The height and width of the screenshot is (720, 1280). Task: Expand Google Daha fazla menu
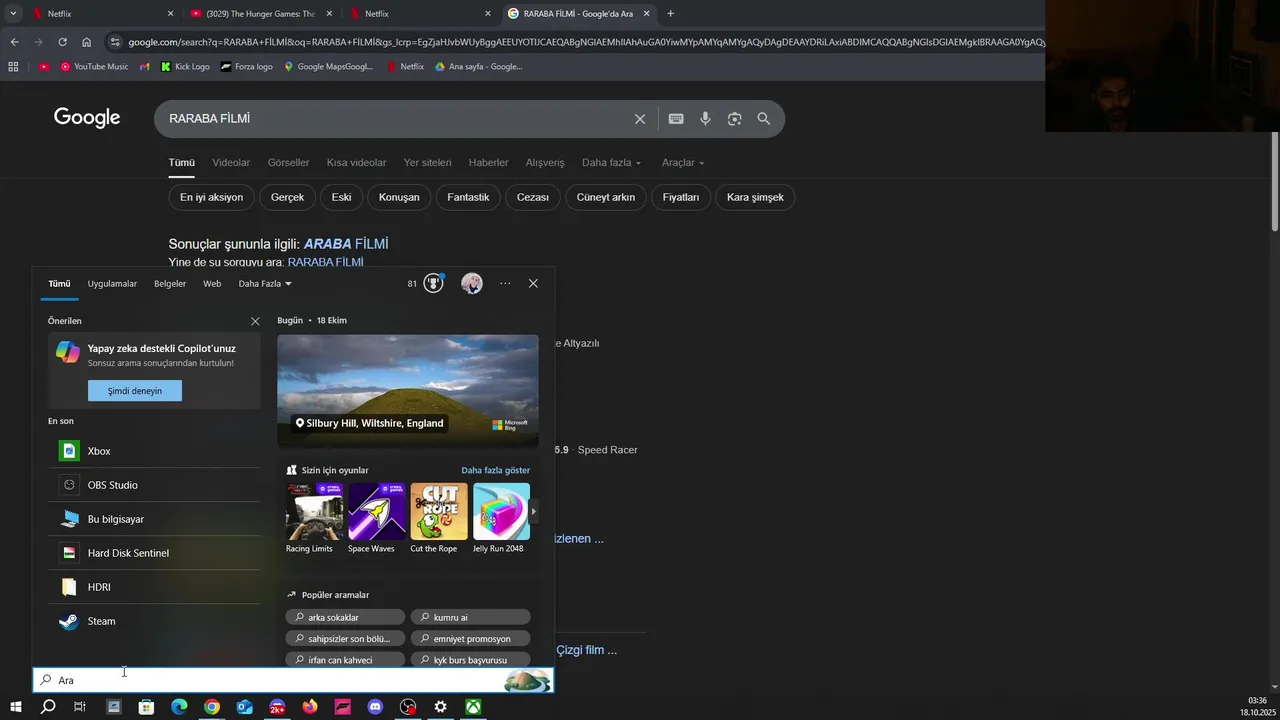pyautogui.click(x=611, y=163)
